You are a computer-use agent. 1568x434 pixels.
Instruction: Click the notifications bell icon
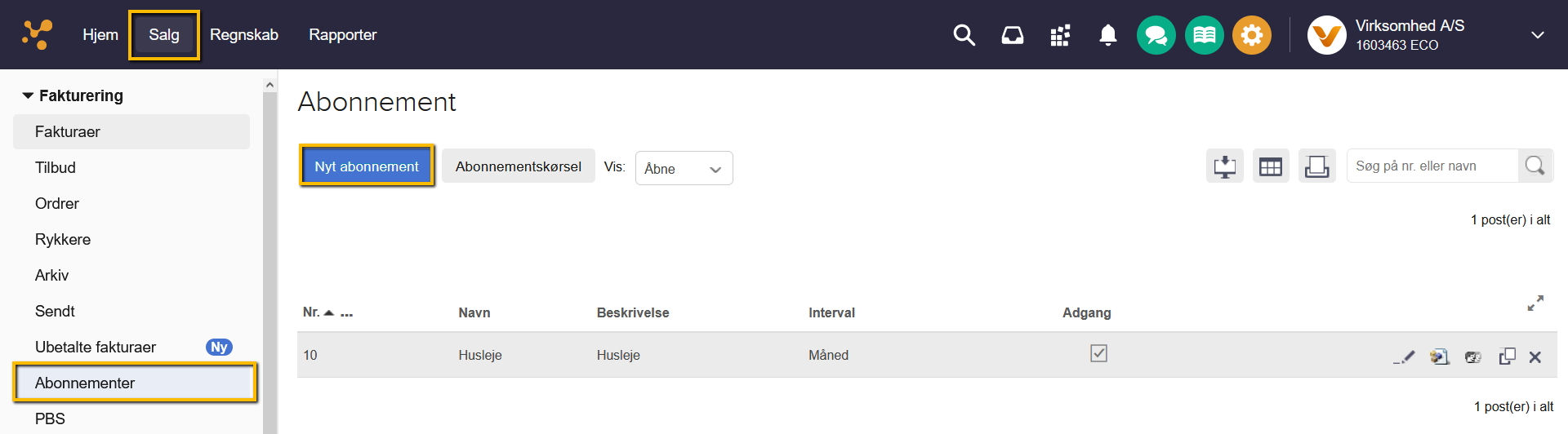point(1107,35)
